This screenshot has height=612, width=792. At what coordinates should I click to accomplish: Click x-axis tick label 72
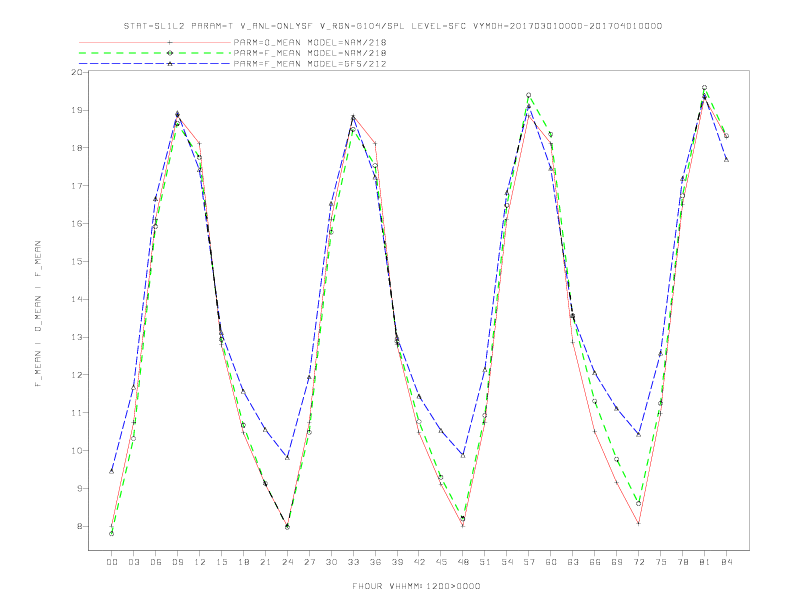[x=638, y=562]
